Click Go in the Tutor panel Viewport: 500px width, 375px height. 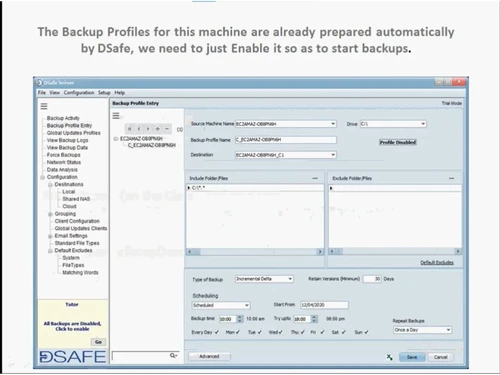(98, 342)
